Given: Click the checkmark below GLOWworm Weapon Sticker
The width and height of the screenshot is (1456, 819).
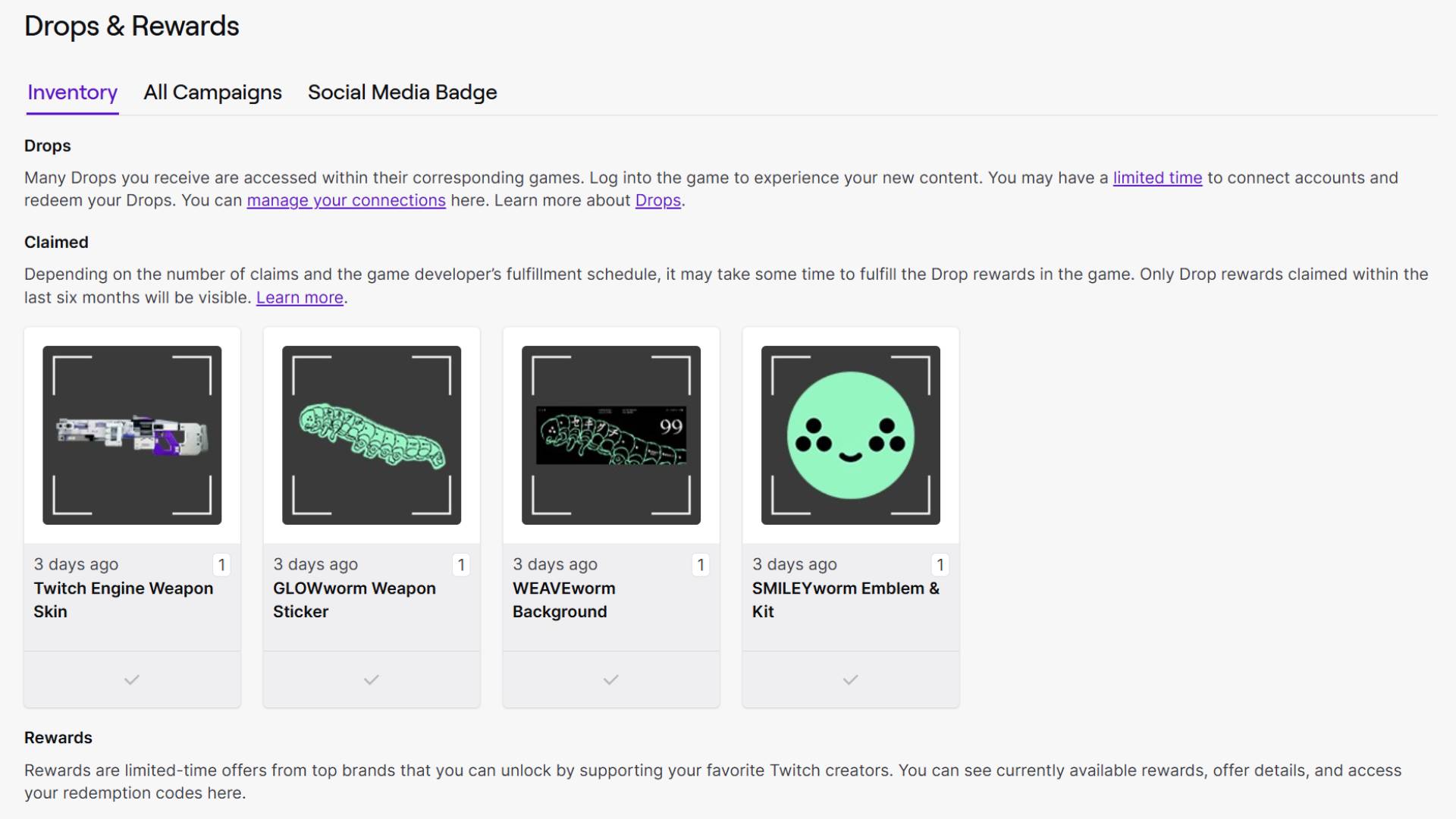Looking at the screenshot, I should pyautogui.click(x=371, y=679).
